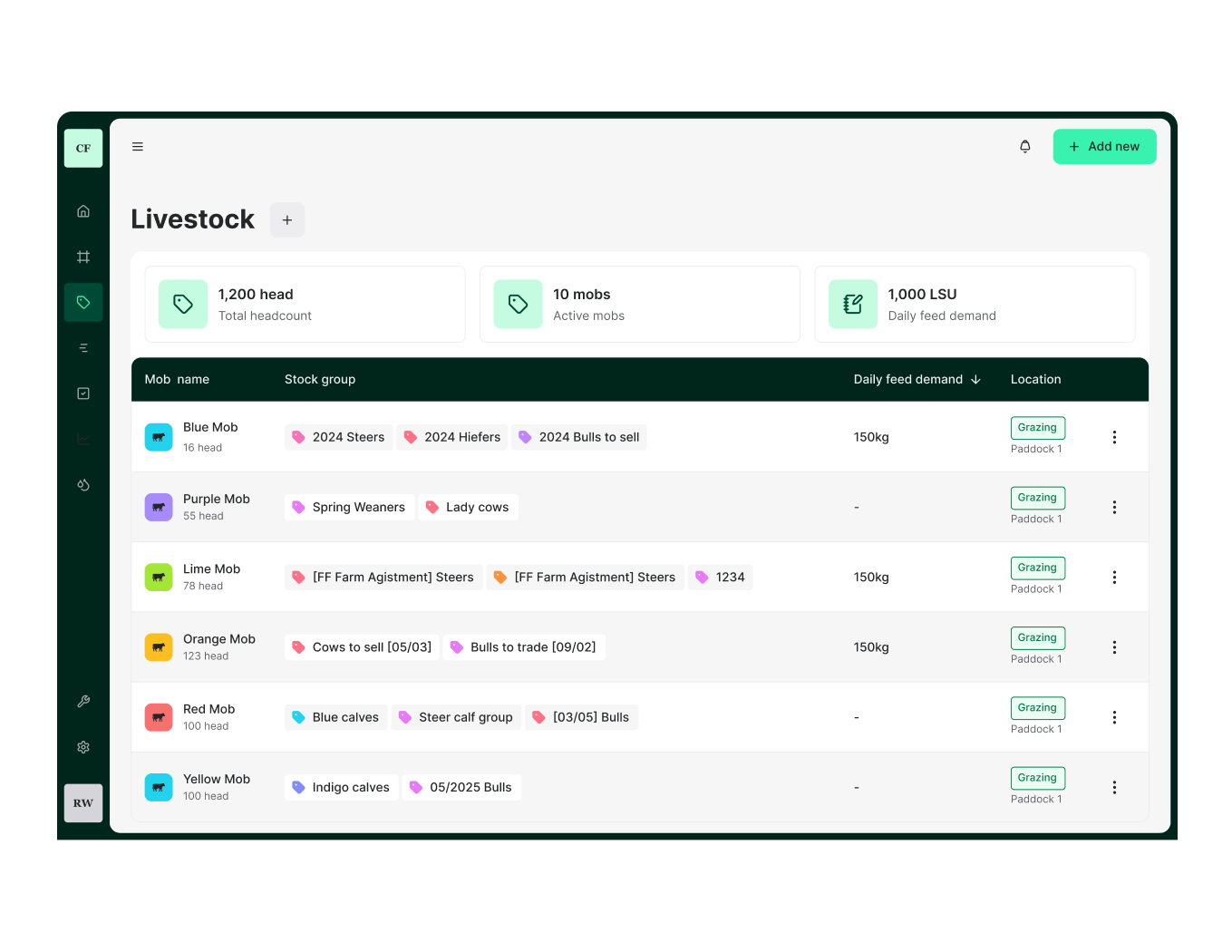Click the plus button beside Livestock heading

point(287,220)
